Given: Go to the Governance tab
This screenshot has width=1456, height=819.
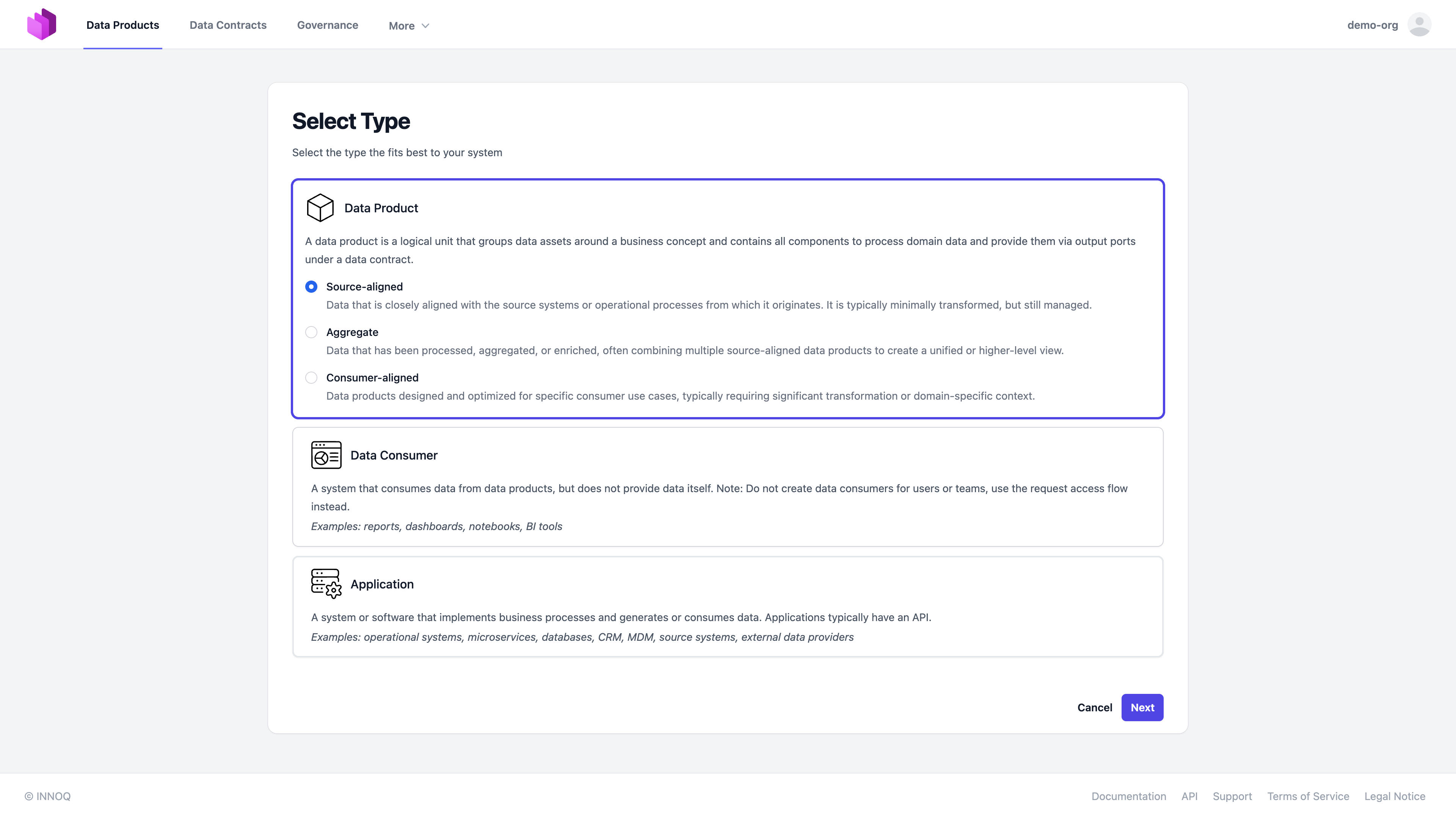Looking at the screenshot, I should pyautogui.click(x=327, y=25).
